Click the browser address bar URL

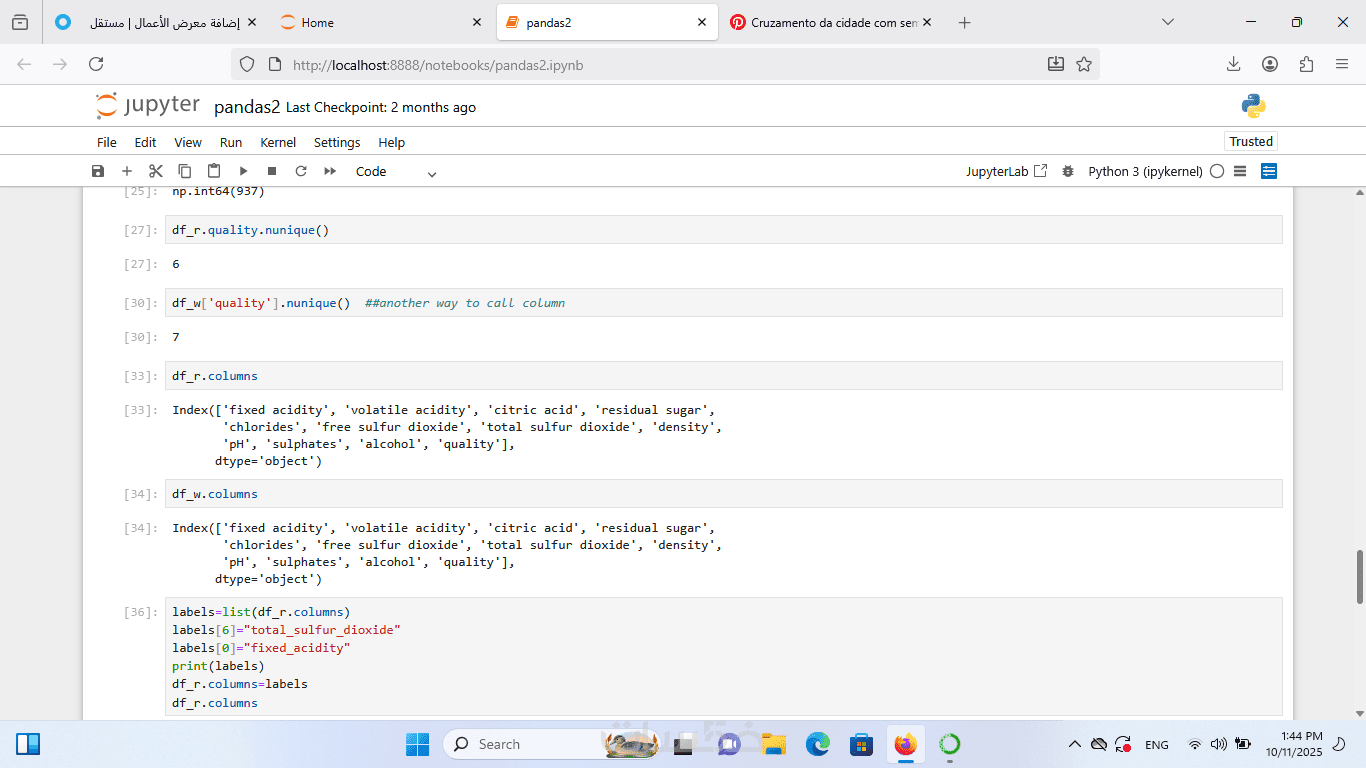438,65
